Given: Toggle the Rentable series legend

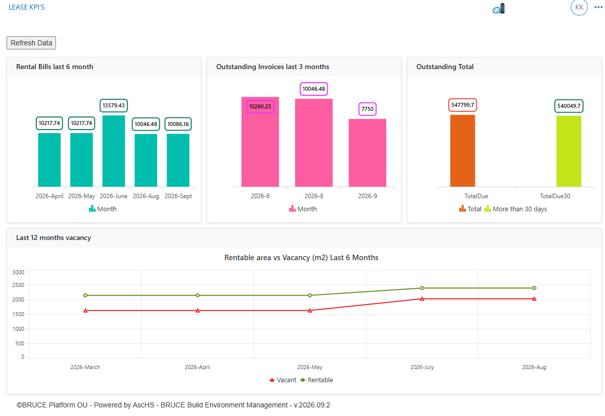Looking at the screenshot, I should (316, 380).
